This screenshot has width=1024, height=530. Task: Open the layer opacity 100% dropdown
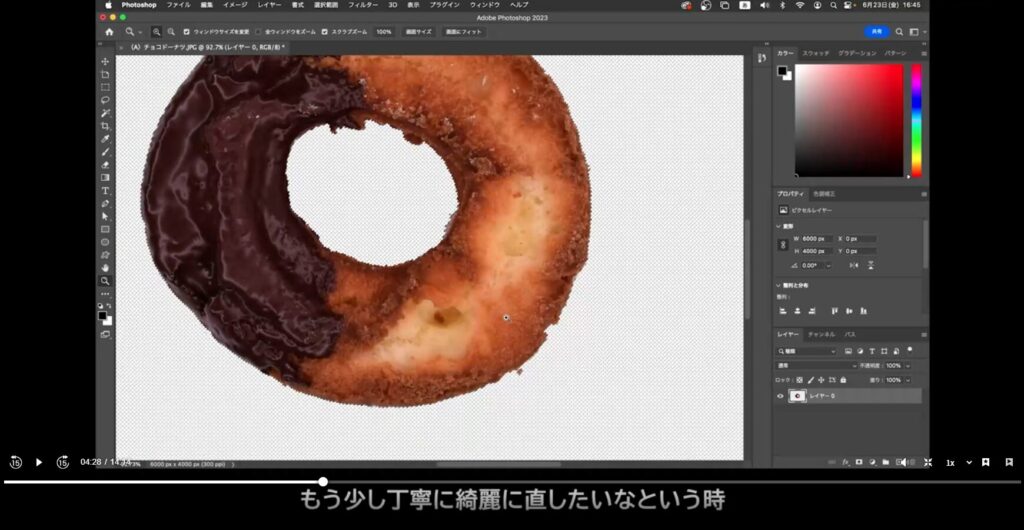tap(908, 366)
